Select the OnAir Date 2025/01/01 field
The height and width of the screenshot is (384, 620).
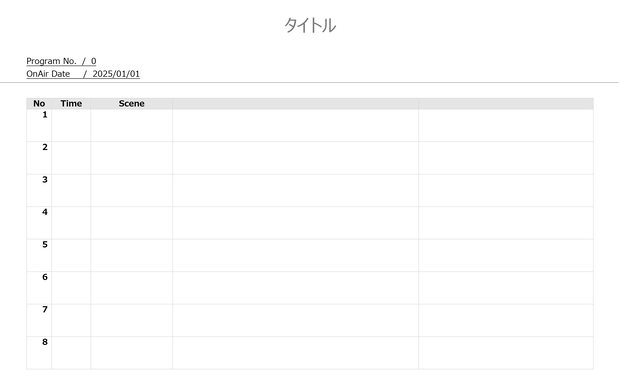pos(83,74)
